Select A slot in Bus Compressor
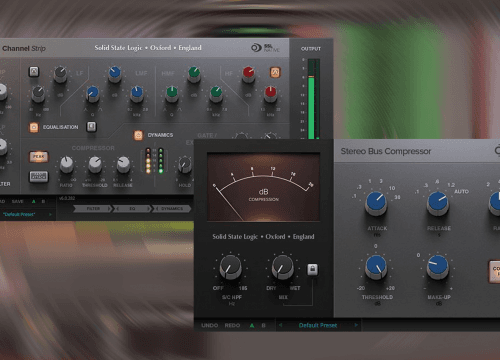 [252, 325]
